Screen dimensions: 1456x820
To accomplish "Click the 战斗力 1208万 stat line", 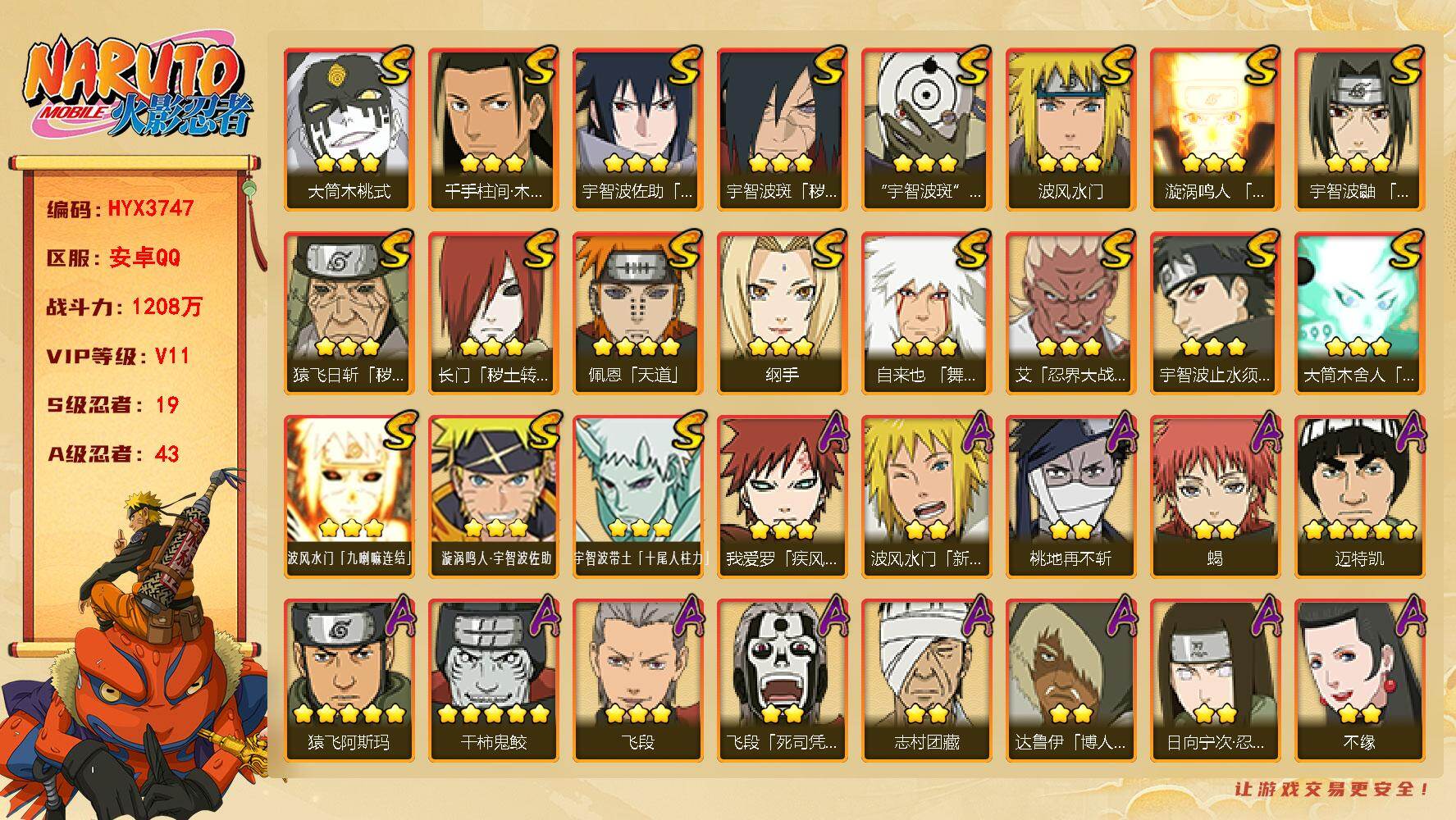I will (x=124, y=307).
